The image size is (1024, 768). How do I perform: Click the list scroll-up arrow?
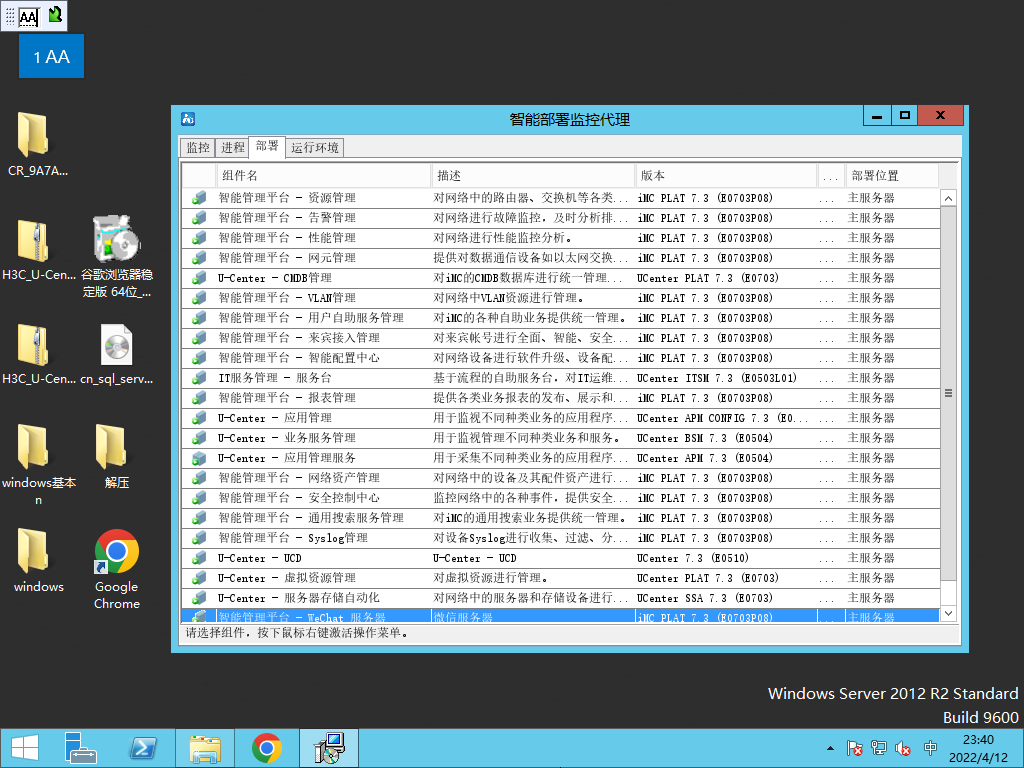click(x=948, y=198)
